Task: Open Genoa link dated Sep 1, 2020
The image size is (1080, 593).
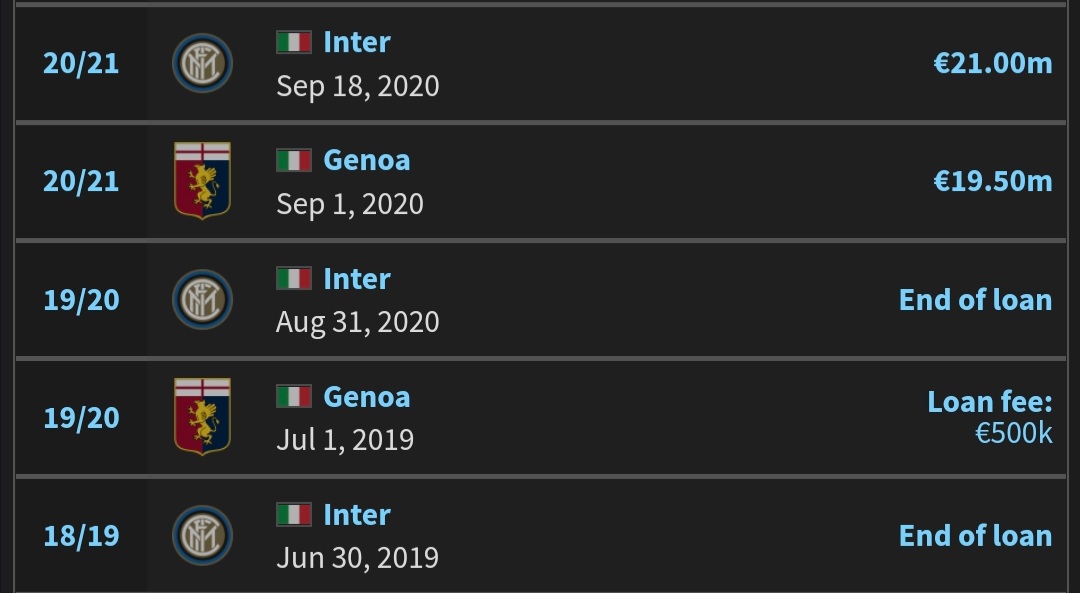Action: (x=366, y=160)
